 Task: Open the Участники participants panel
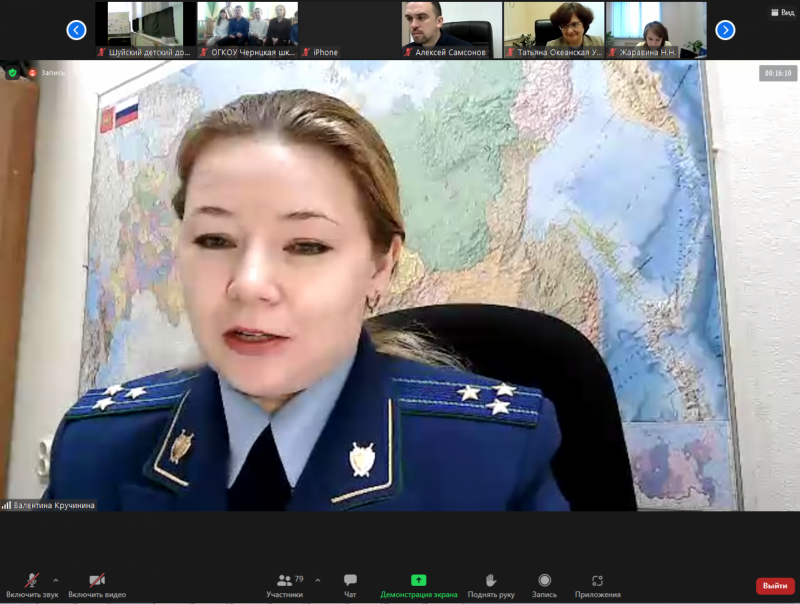pyautogui.click(x=285, y=584)
